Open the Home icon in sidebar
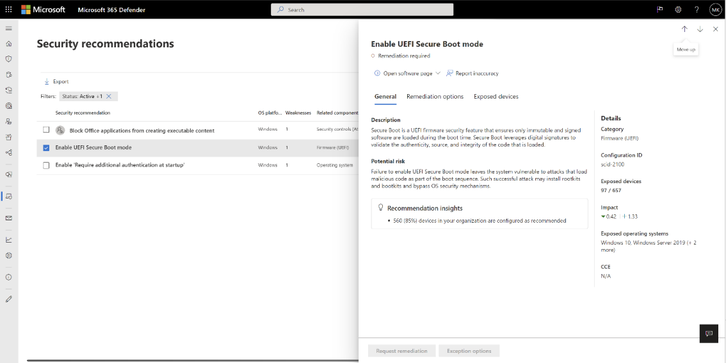This screenshot has width=726, height=363. tap(9, 44)
